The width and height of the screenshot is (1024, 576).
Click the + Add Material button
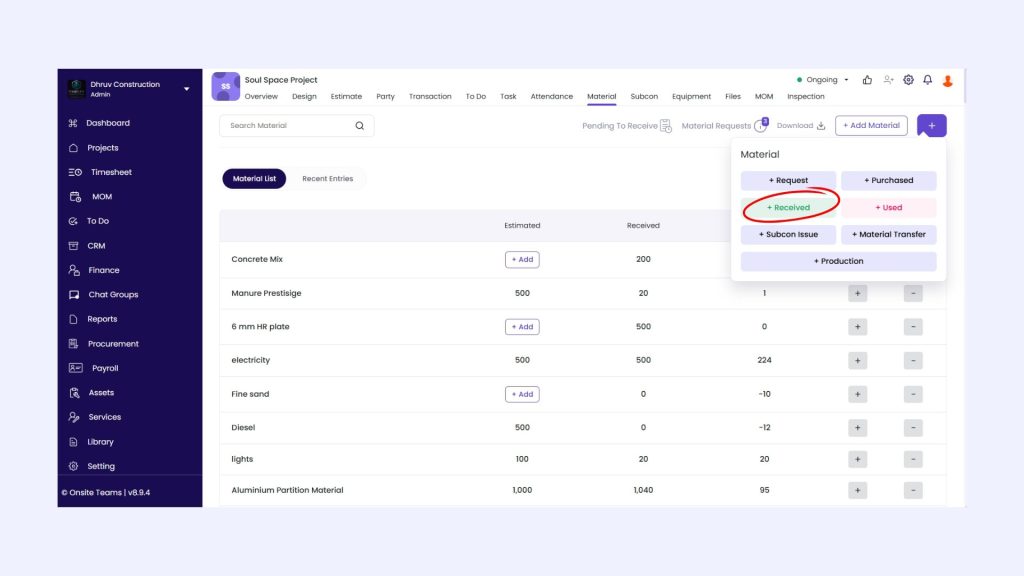(x=870, y=125)
